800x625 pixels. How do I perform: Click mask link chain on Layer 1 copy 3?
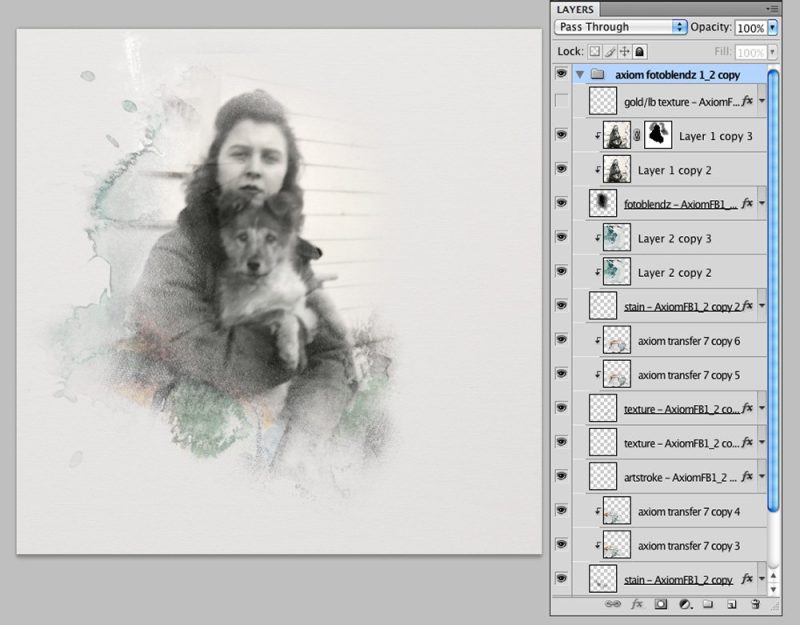[x=637, y=135]
